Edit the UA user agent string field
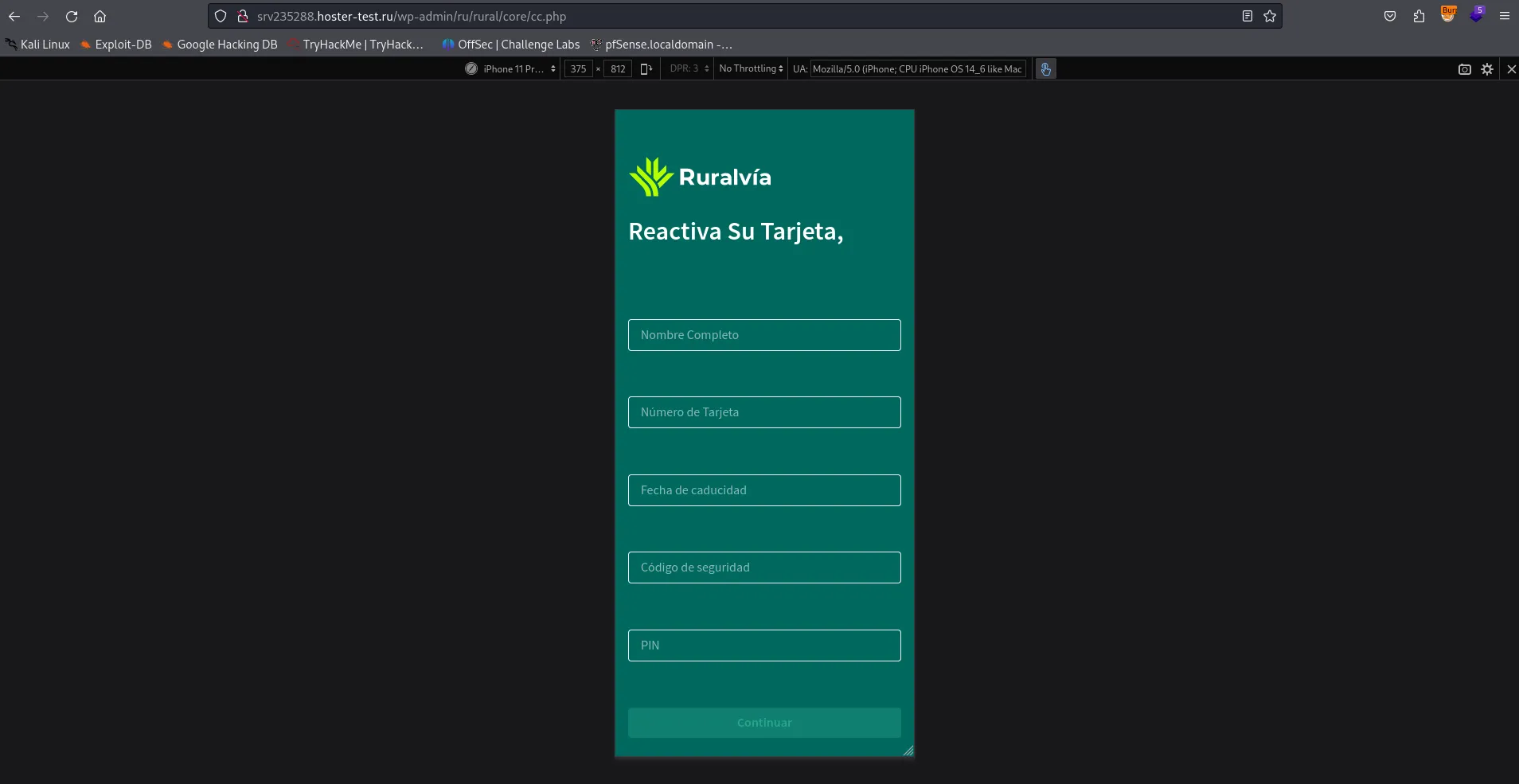The height and width of the screenshot is (784, 1519). coord(917,69)
